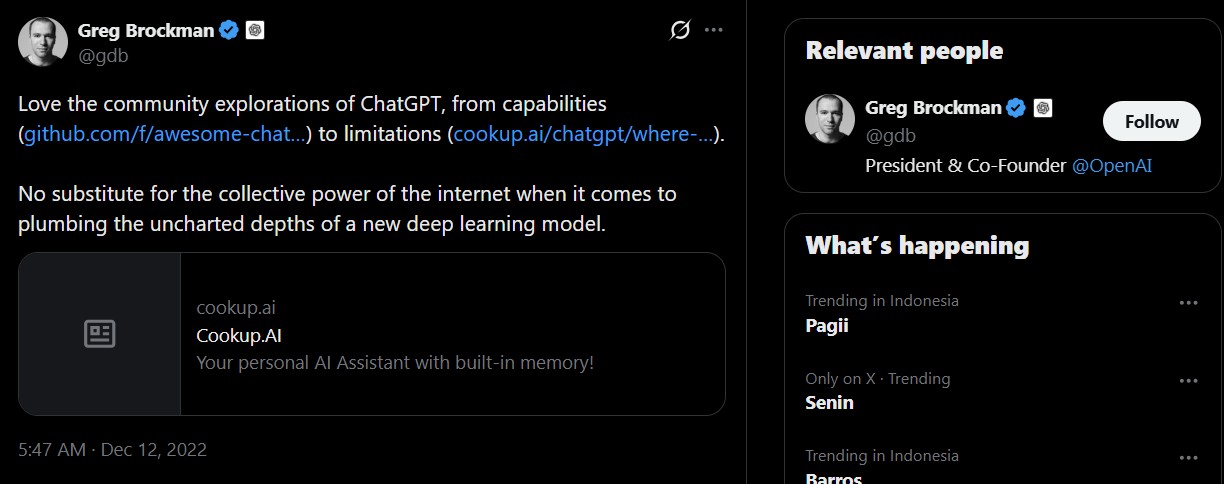Image resolution: width=1224 pixels, height=484 pixels.
Task: Click Greg Brockman's avatar on the tweet
Action: (x=43, y=42)
